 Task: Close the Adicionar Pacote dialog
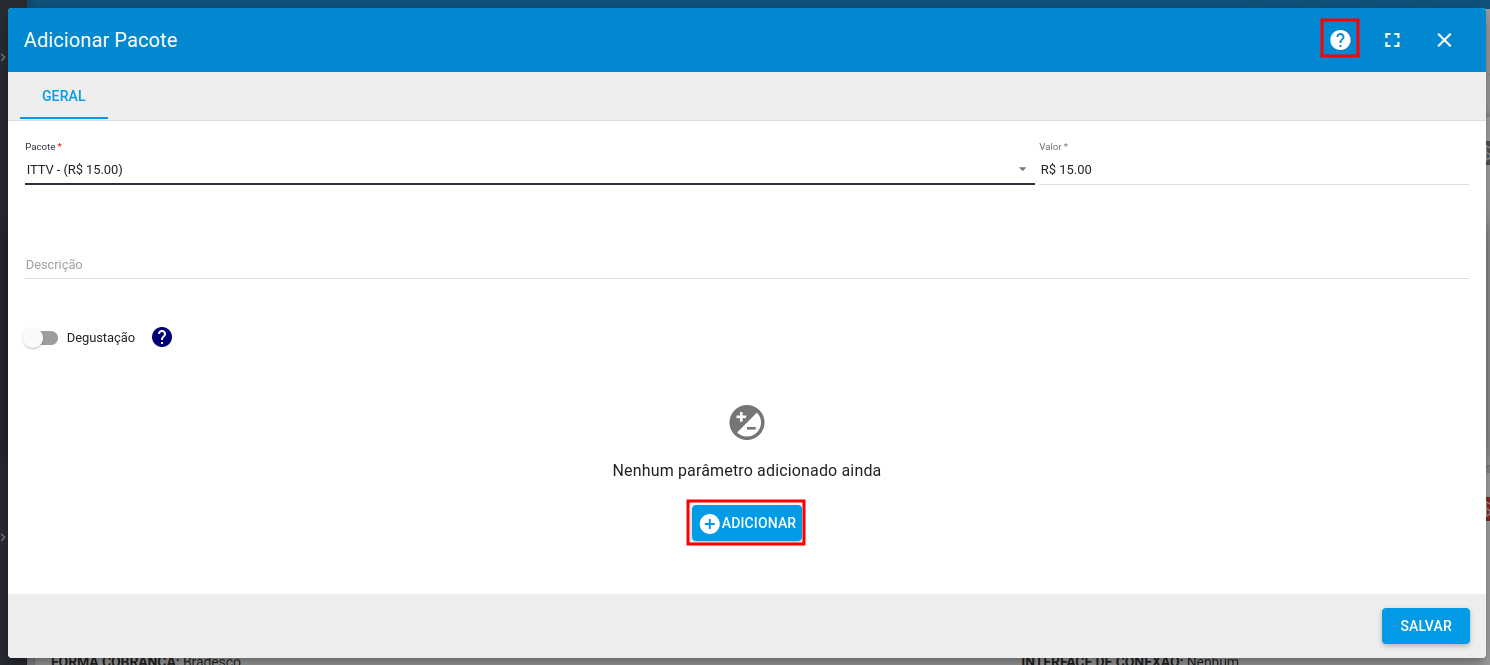pos(1444,40)
